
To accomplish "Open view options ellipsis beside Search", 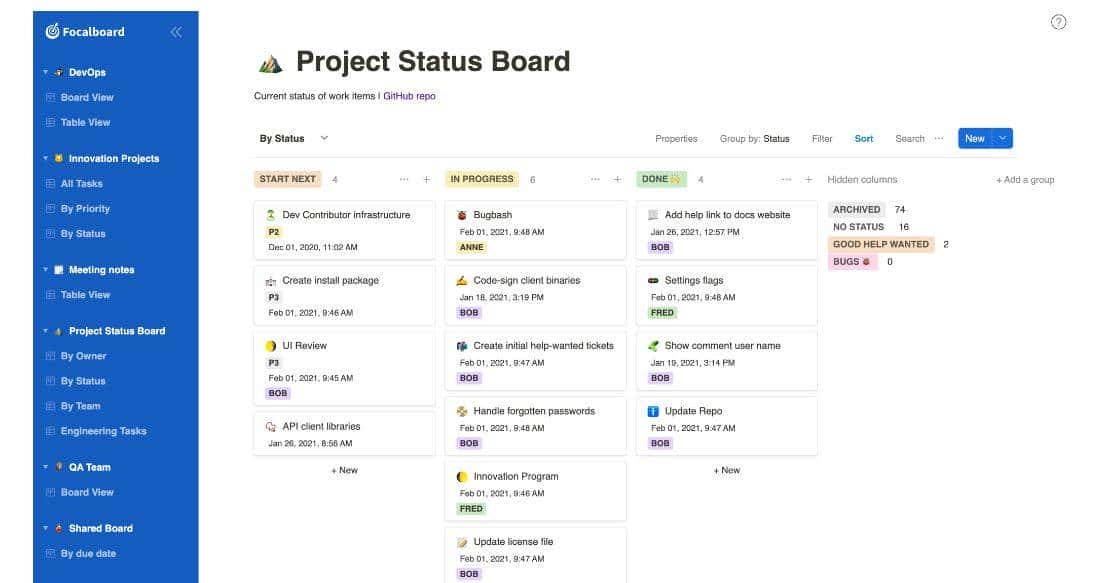I will pyautogui.click(x=939, y=138).
